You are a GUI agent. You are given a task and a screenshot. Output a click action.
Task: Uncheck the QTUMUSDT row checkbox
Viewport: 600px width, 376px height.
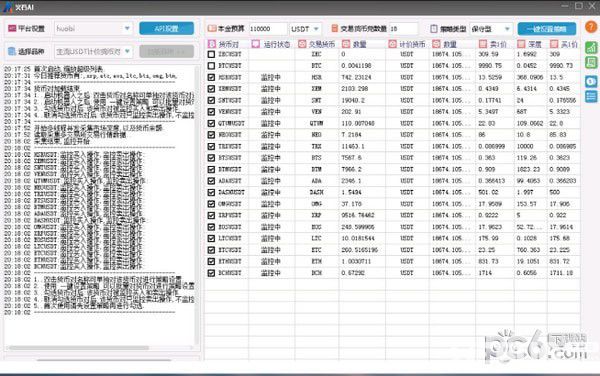(x=211, y=123)
